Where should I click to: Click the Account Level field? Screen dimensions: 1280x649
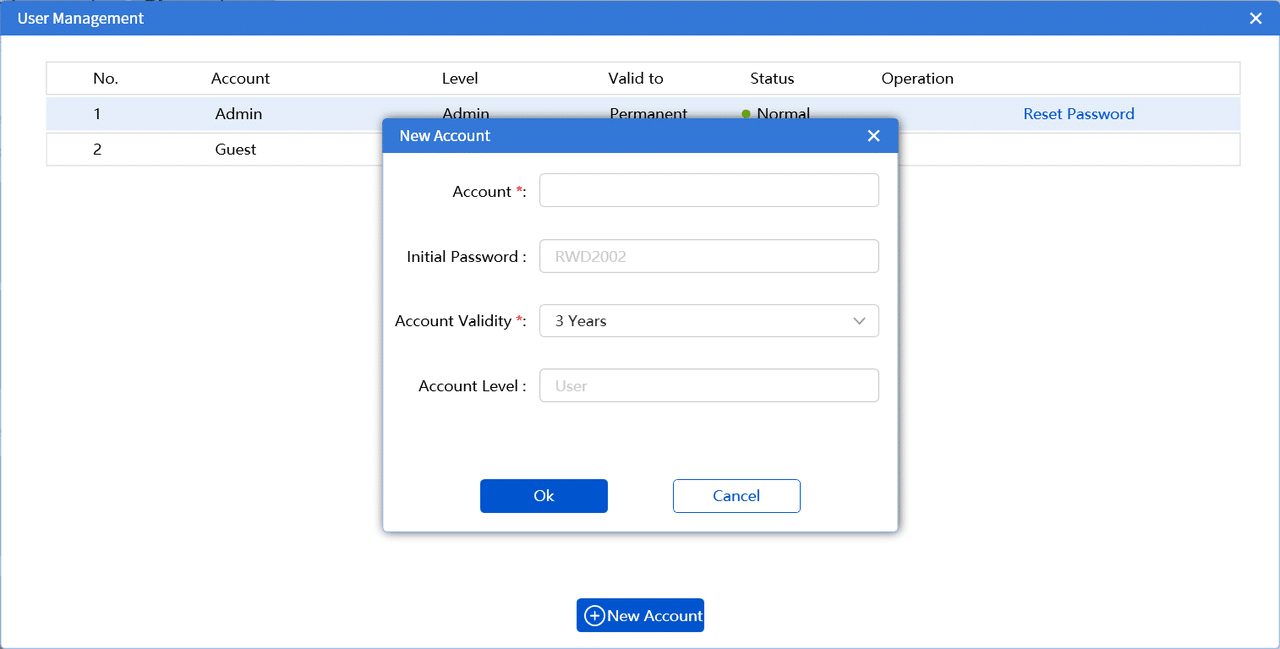click(709, 386)
